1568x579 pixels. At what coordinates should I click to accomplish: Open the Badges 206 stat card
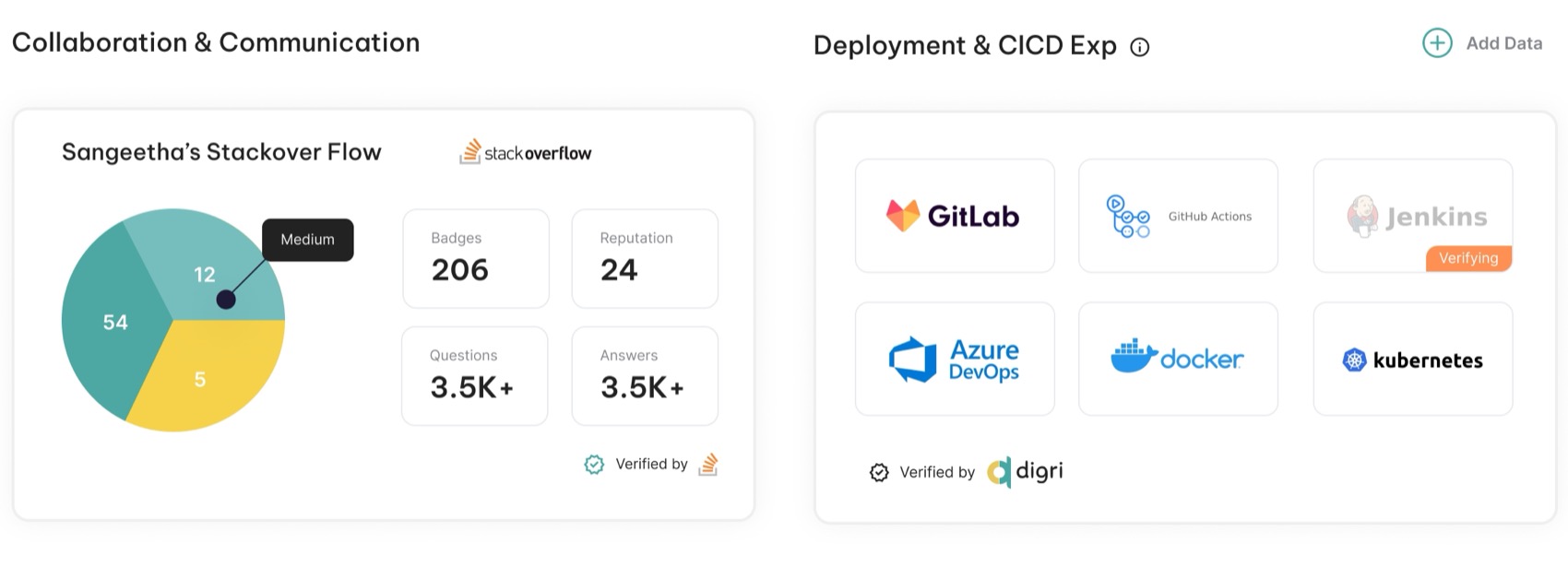[476, 258]
